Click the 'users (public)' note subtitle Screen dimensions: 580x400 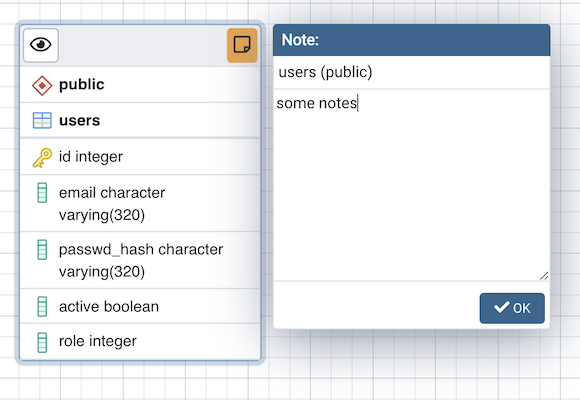[x=325, y=72]
